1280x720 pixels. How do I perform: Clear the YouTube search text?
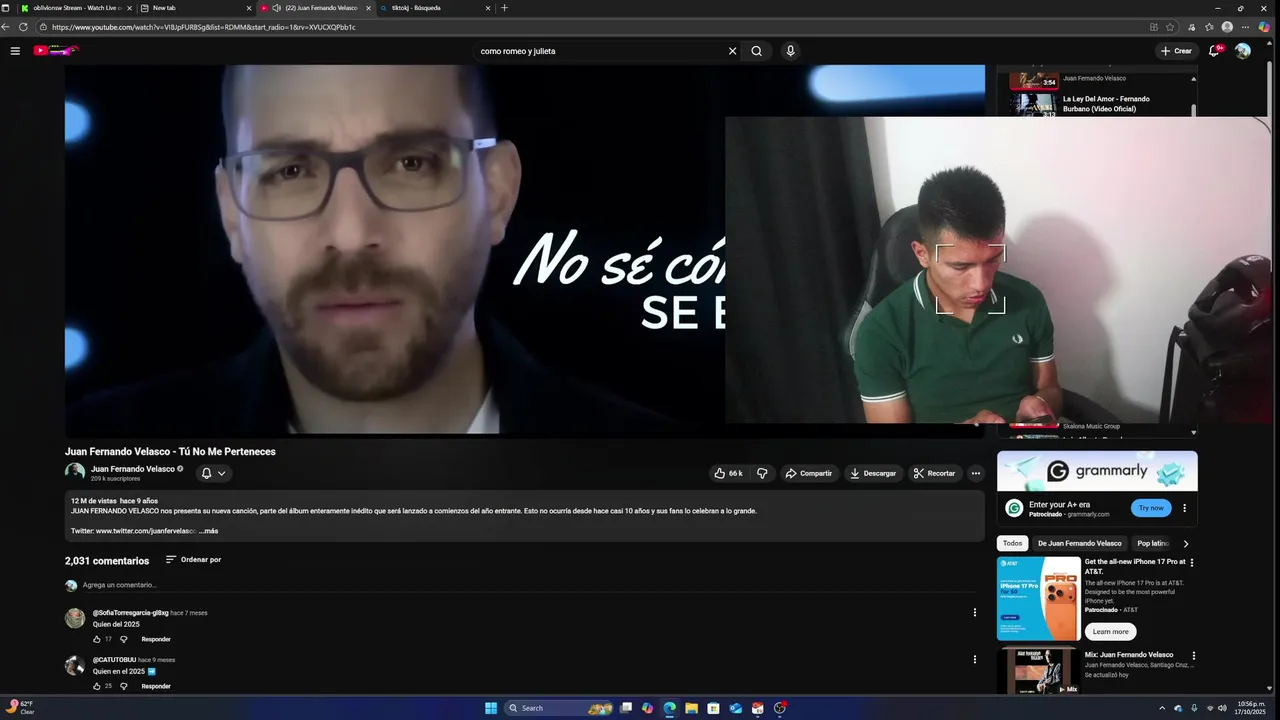pyautogui.click(x=732, y=51)
